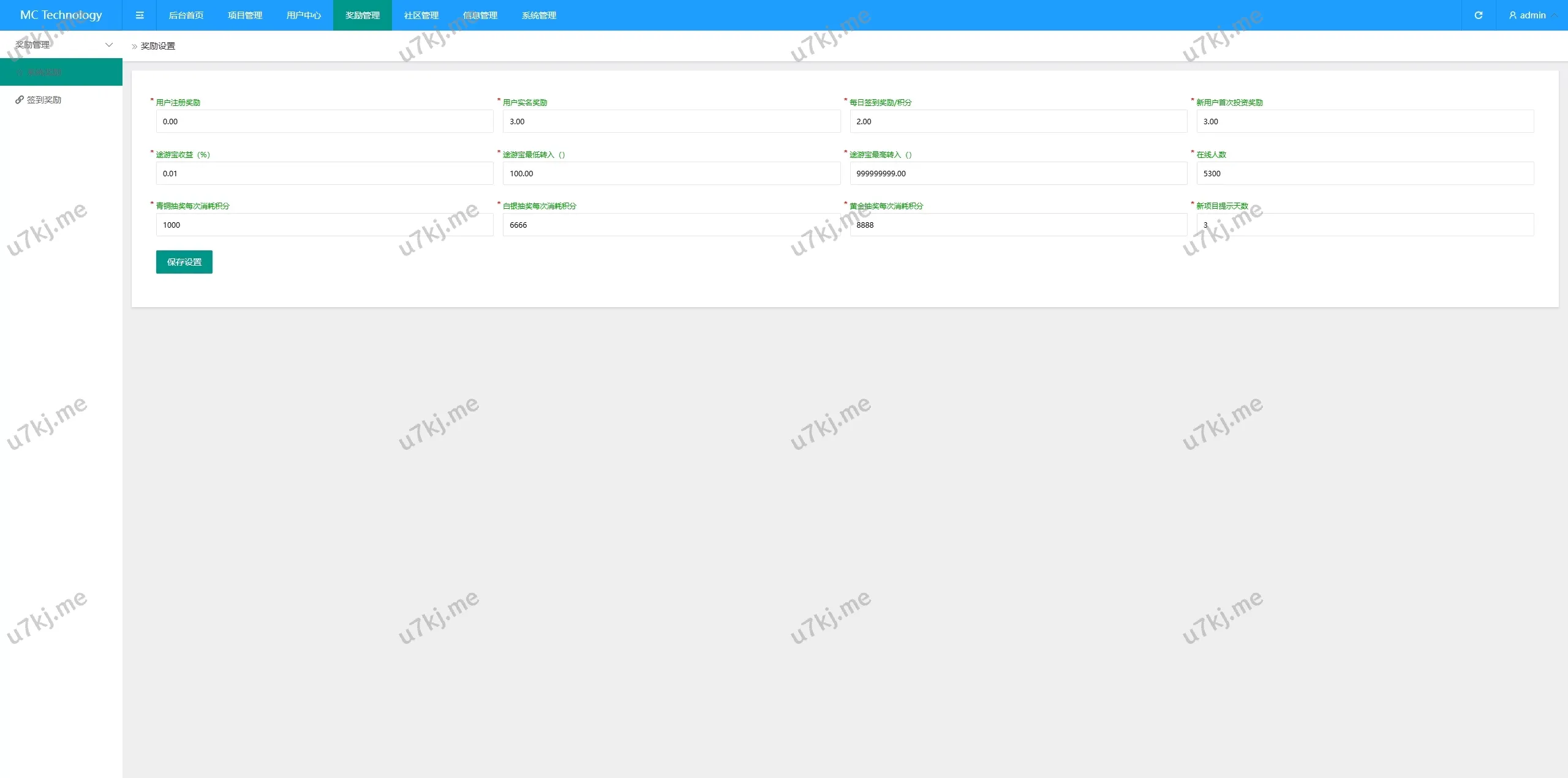Open the 用户中心 menu item
This screenshot has height=778, width=1568.
(304, 15)
